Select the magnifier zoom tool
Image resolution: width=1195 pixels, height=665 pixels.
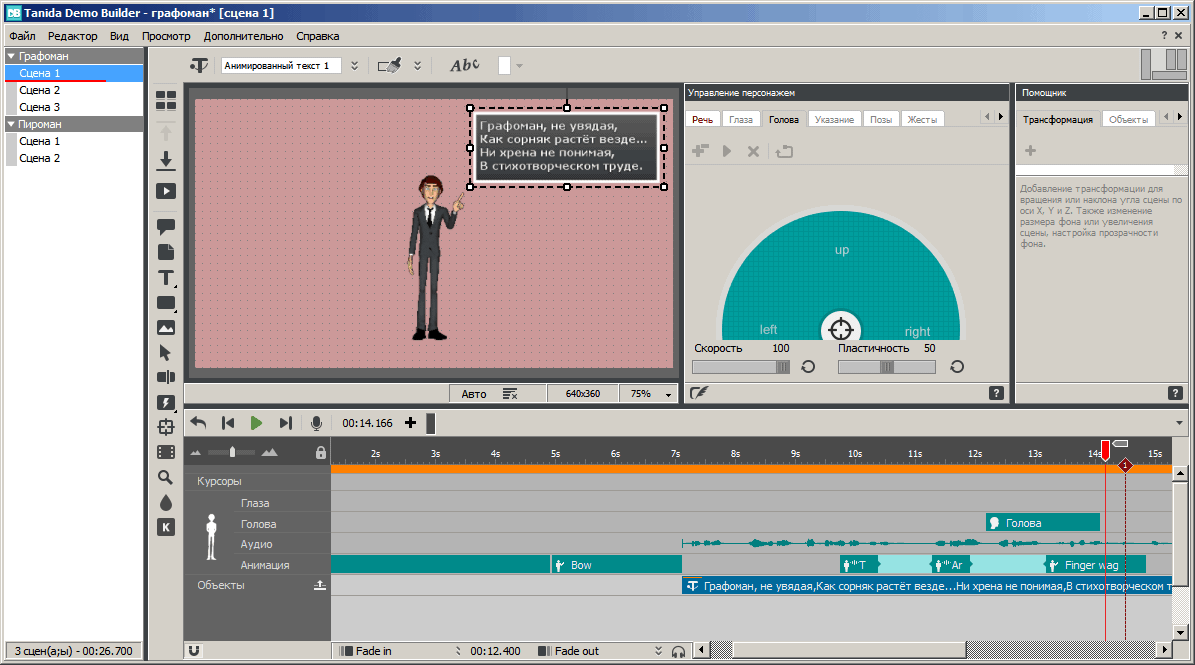tap(165, 478)
